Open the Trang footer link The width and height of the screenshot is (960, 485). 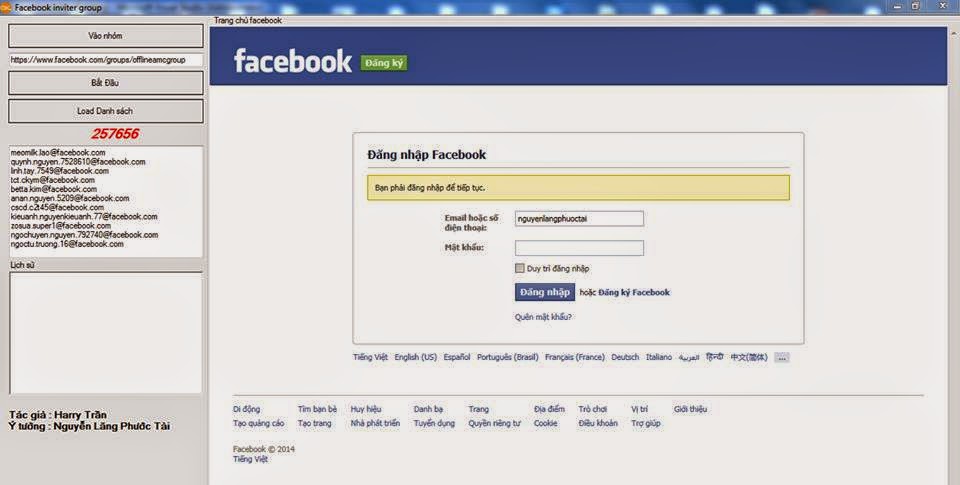point(479,409)
